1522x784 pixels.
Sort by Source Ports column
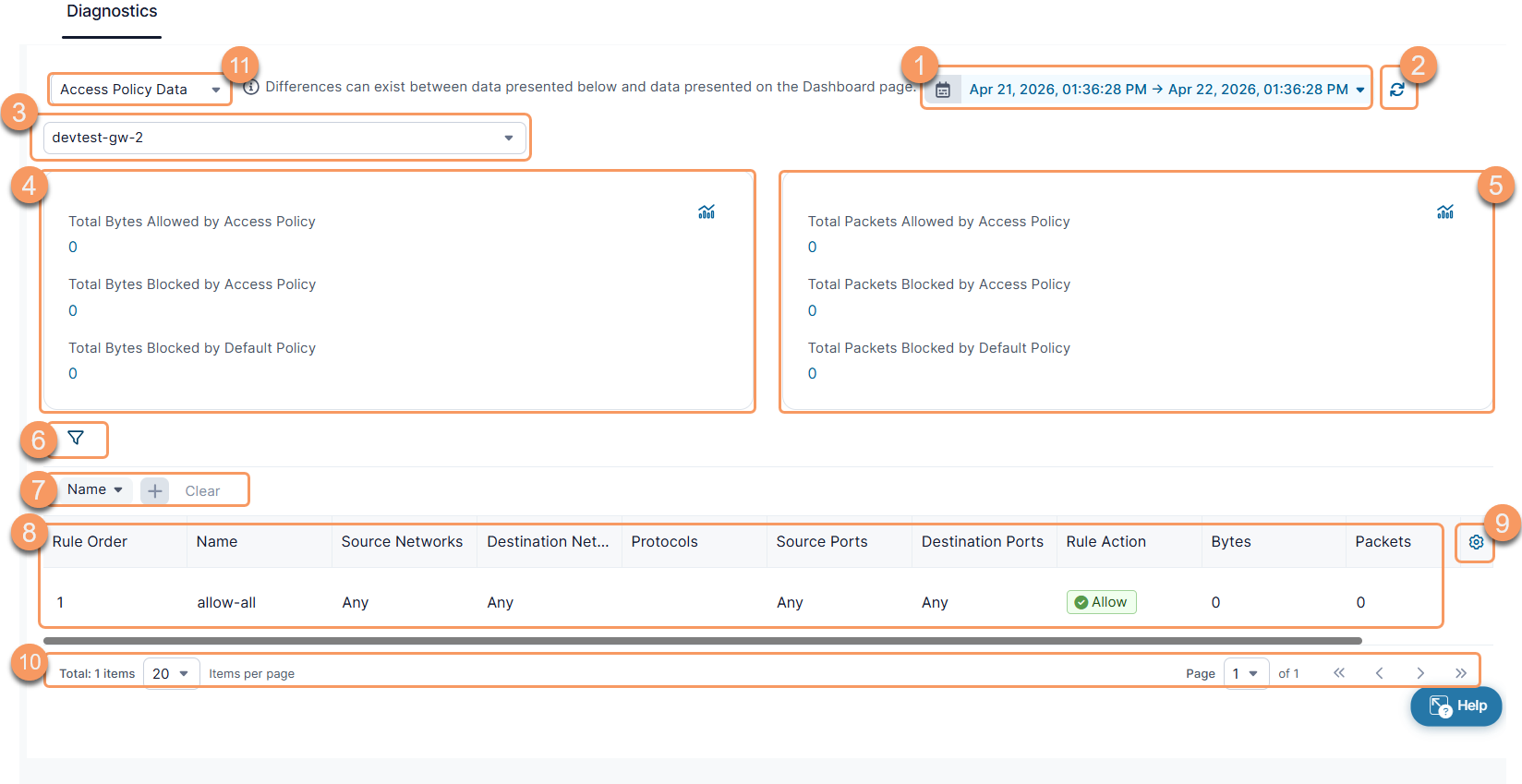coord(822,542)
